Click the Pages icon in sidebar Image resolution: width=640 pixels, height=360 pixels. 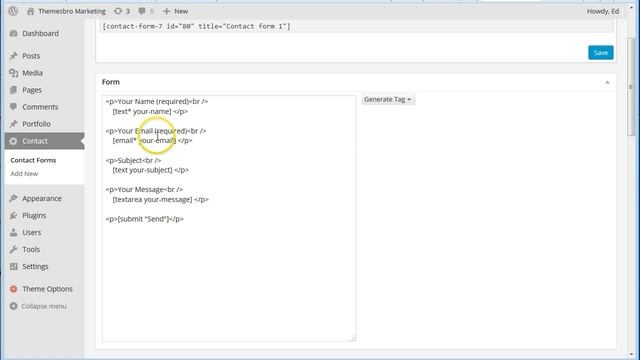[13, 90]
